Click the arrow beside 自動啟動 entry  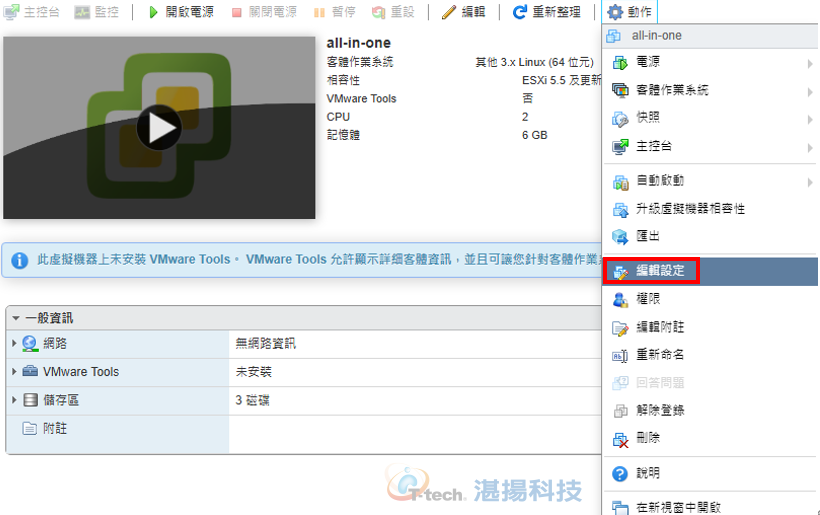(x=810, y=182)
